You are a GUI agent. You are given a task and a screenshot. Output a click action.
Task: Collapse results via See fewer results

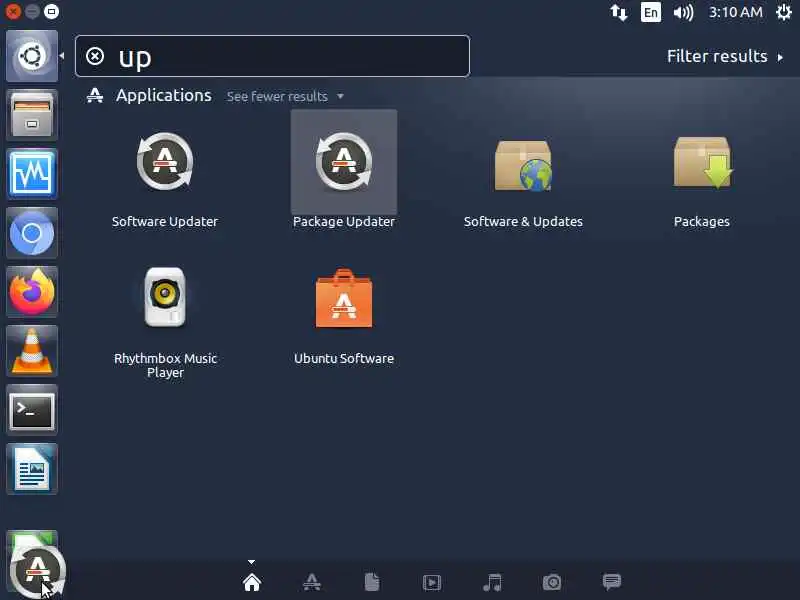[x=285, y=96]
